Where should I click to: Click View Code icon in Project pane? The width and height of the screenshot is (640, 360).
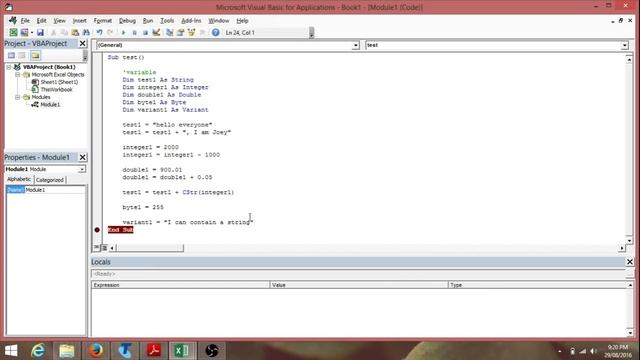[x=11, y=55]
